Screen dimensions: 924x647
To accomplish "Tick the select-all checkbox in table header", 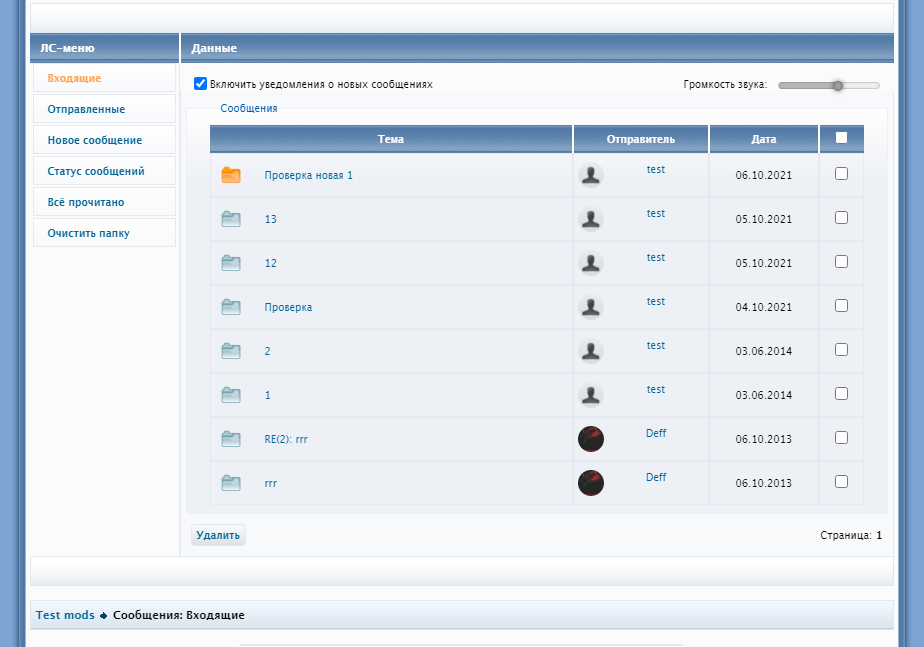I will pyautogui.click(x=841, y=138).
